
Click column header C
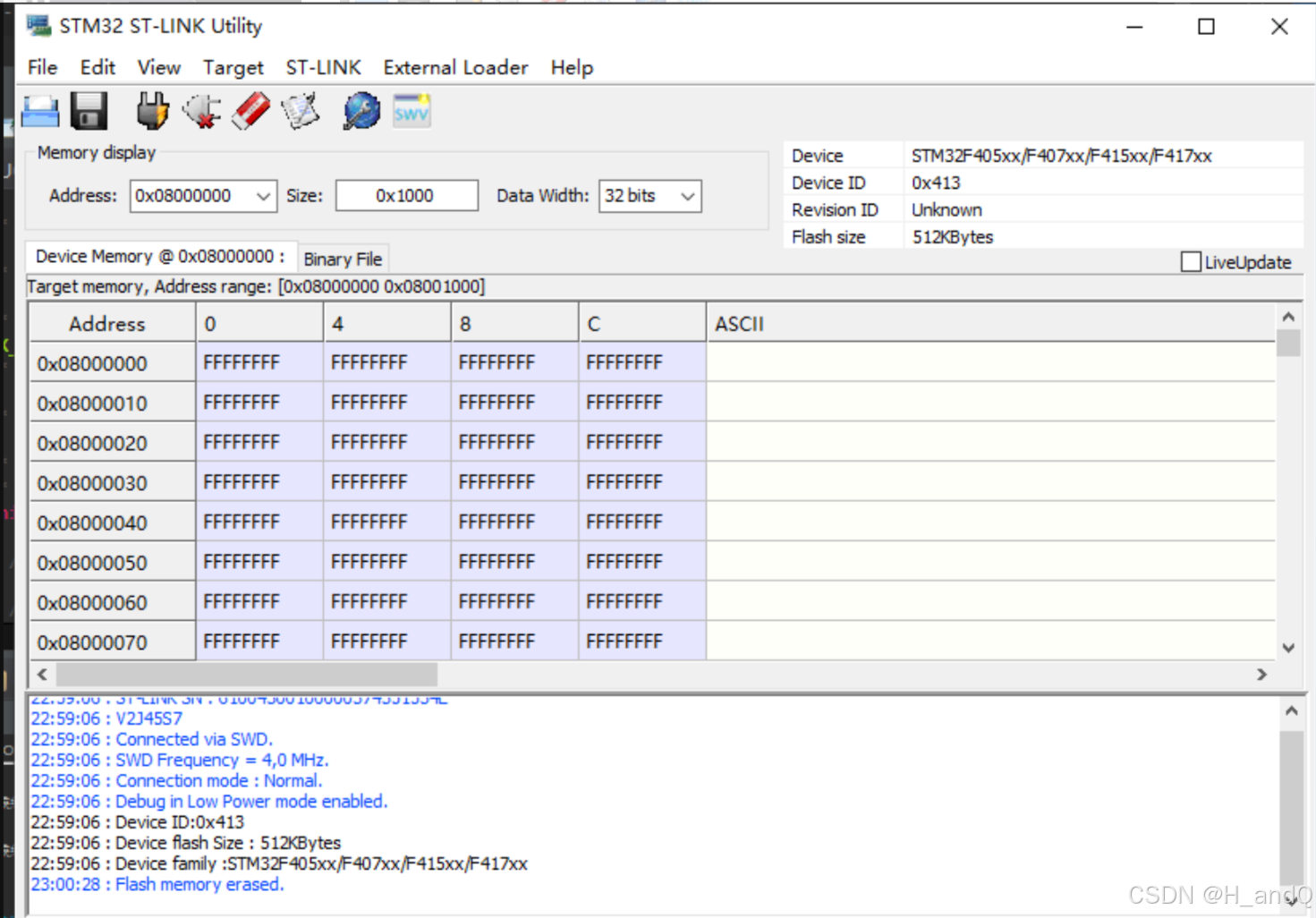(642, 323)
